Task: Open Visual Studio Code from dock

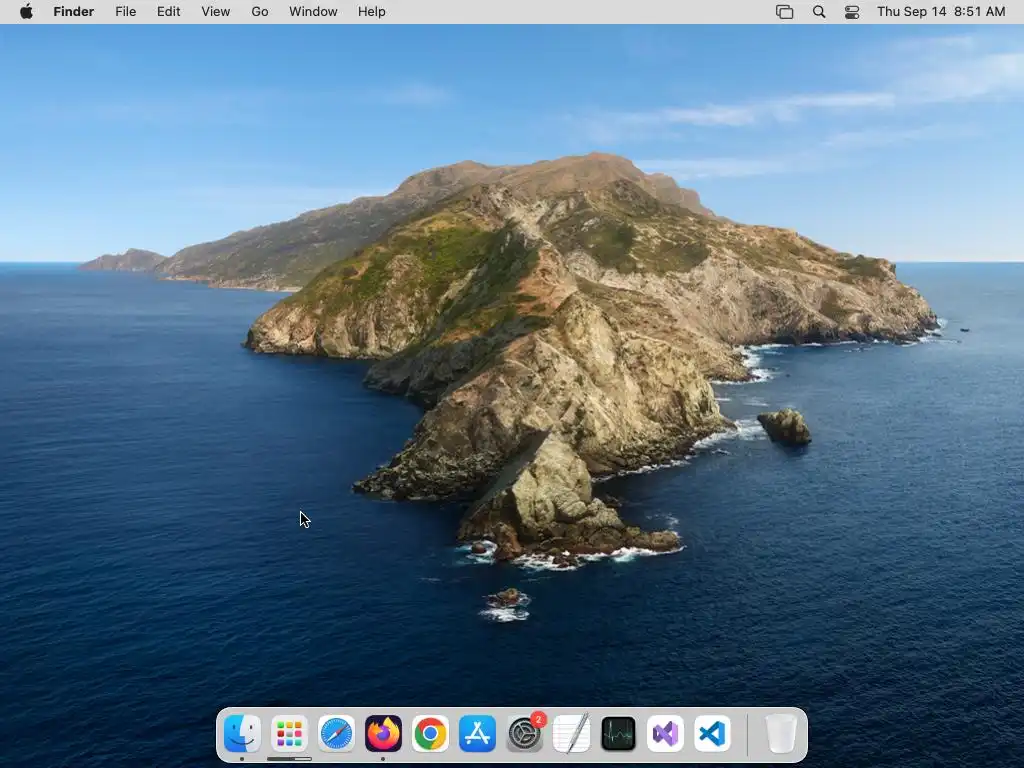Action: (x=712, y=734)
